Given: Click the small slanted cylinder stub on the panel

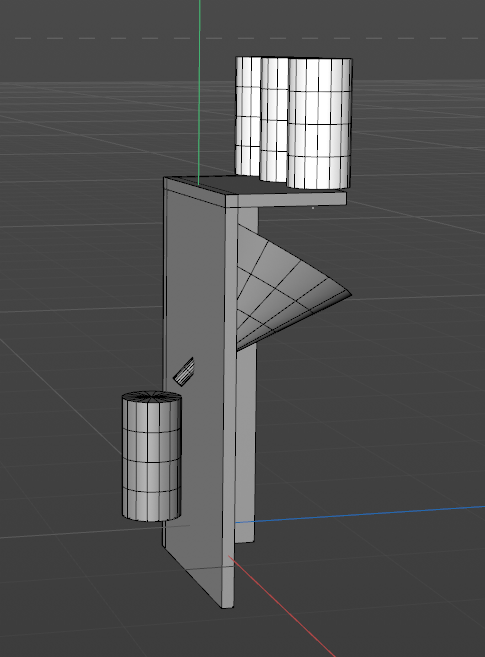Looking at the screenshot, I should tap(184, 372).
